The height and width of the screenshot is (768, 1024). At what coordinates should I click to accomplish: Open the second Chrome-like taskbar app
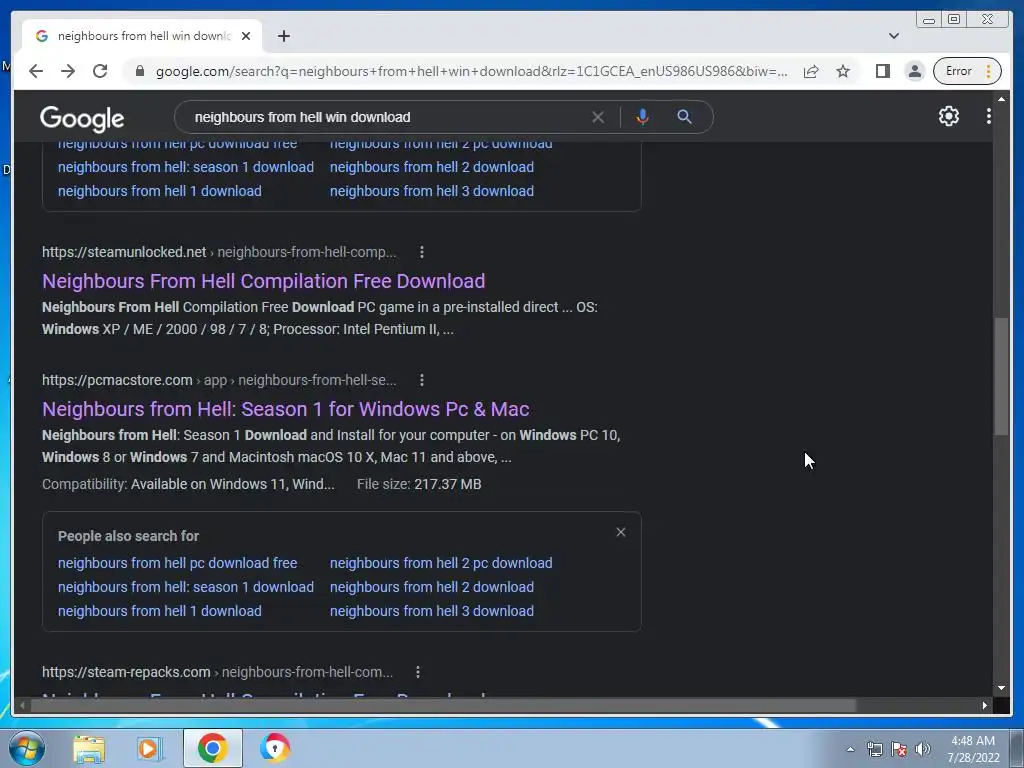click(x=275, y=748)
